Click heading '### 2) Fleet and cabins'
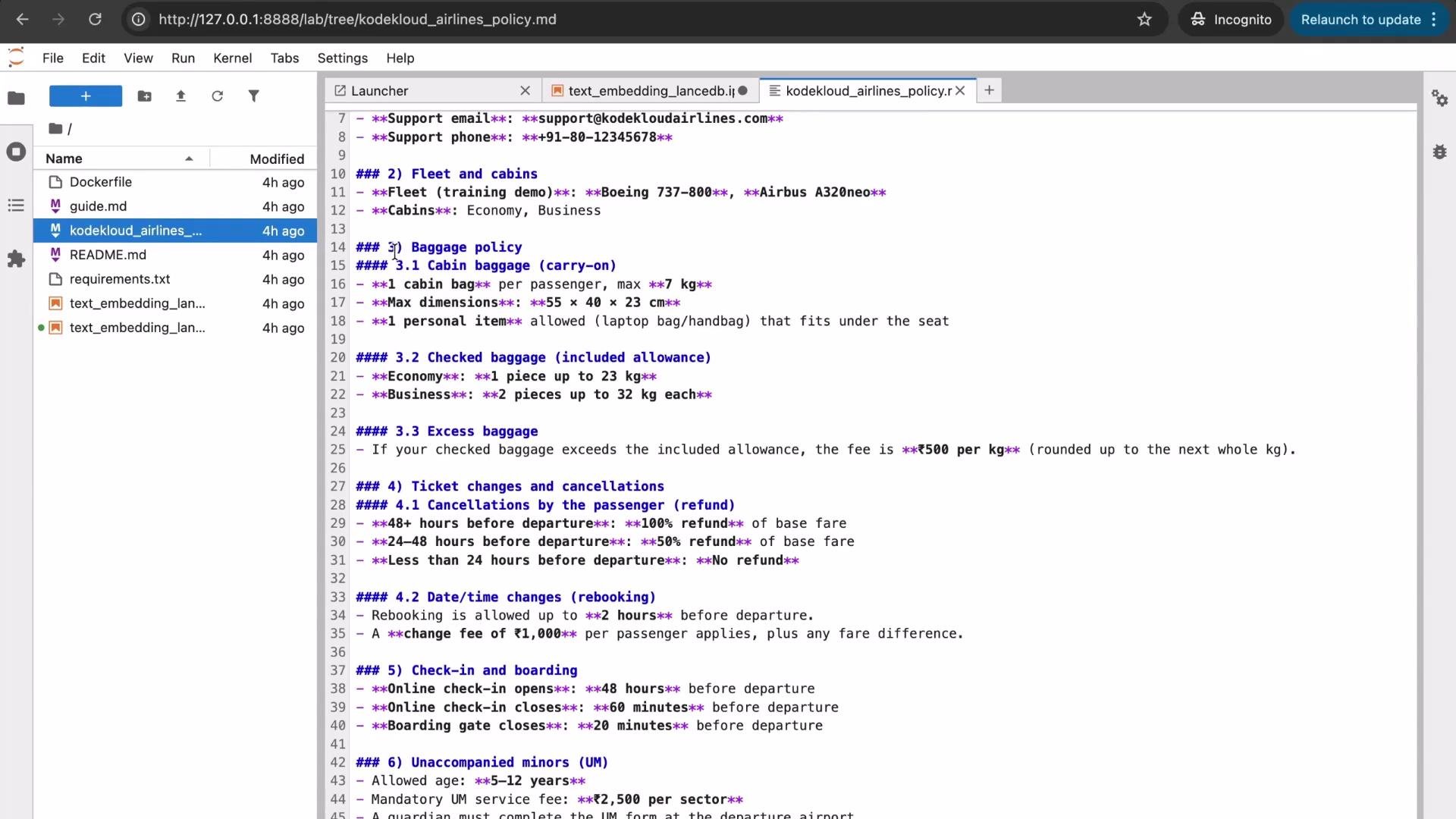The height and width of the screenshot is (819, 1456). [447, 174]
